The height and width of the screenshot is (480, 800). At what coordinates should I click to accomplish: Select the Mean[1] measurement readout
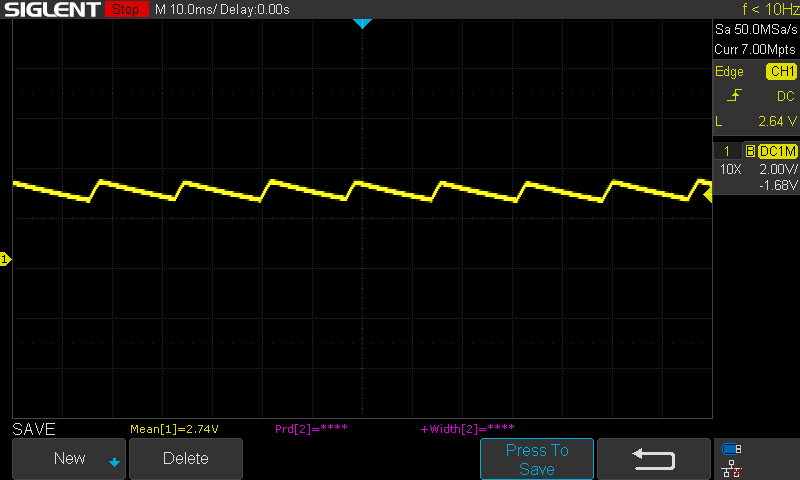(174, 429)
